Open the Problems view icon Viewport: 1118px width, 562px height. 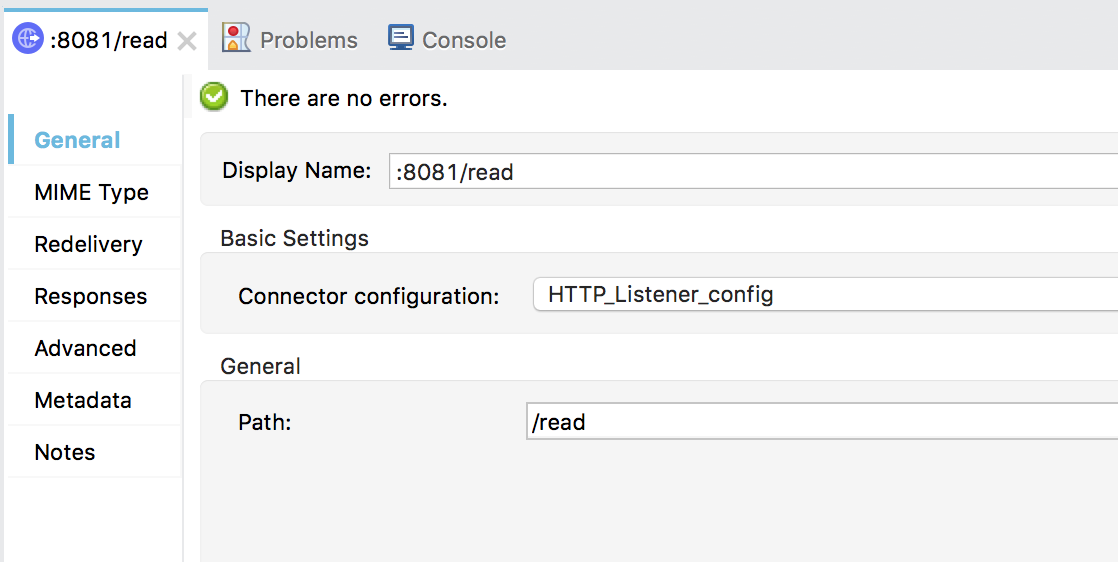236,39
